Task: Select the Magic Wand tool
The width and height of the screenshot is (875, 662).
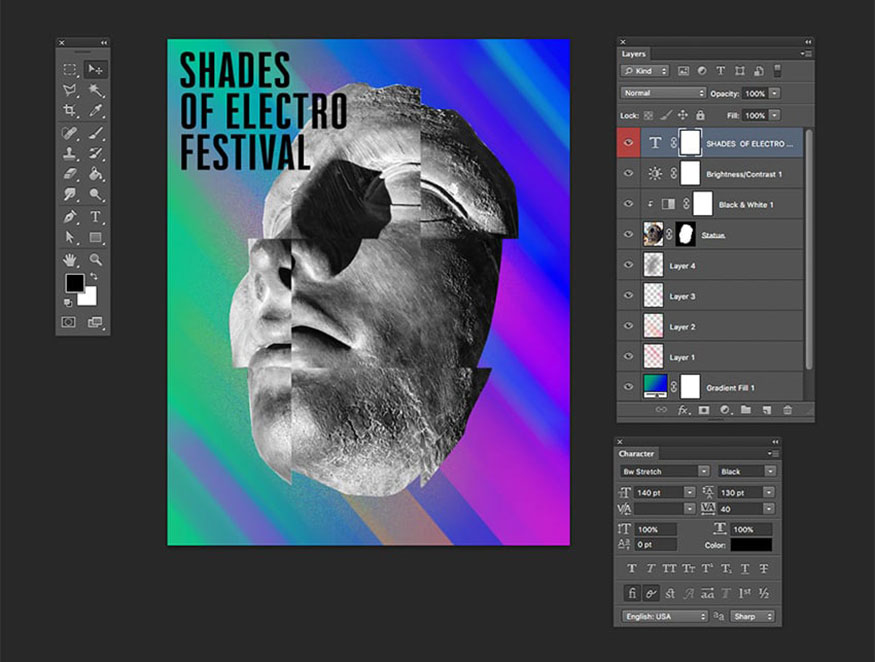Action: [x=95, y=90]
